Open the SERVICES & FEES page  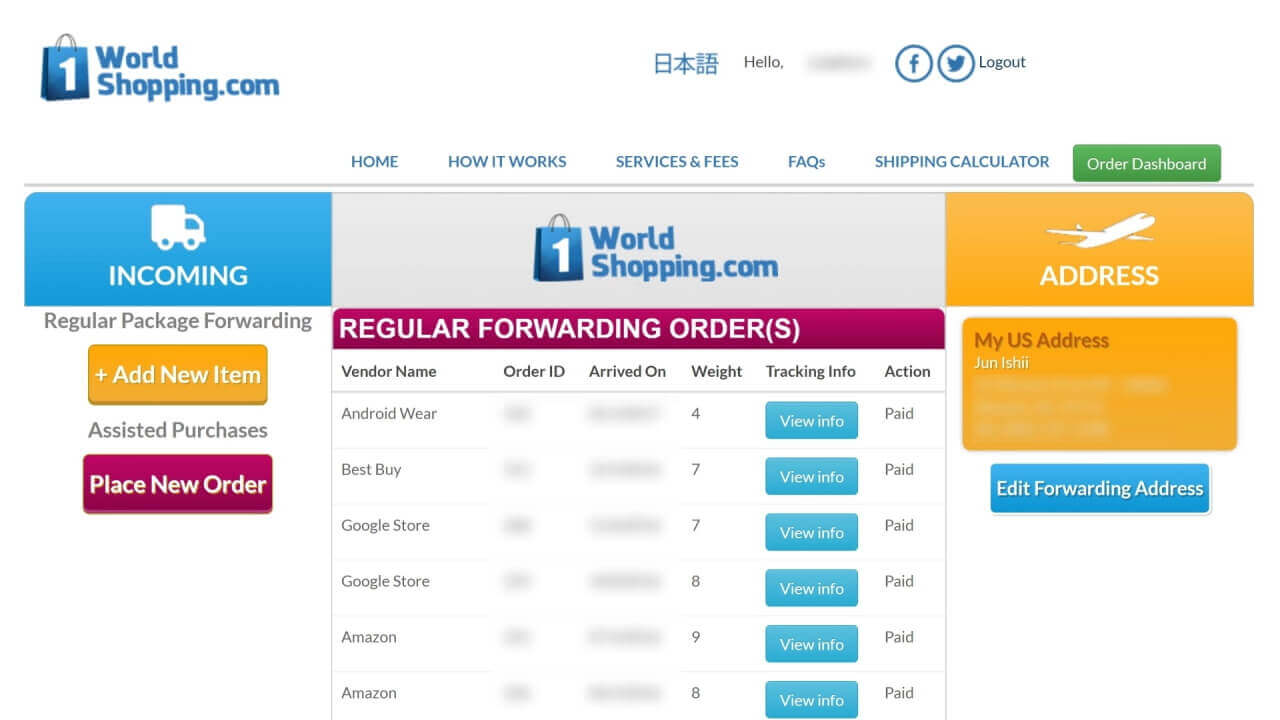tap(676, 161)
